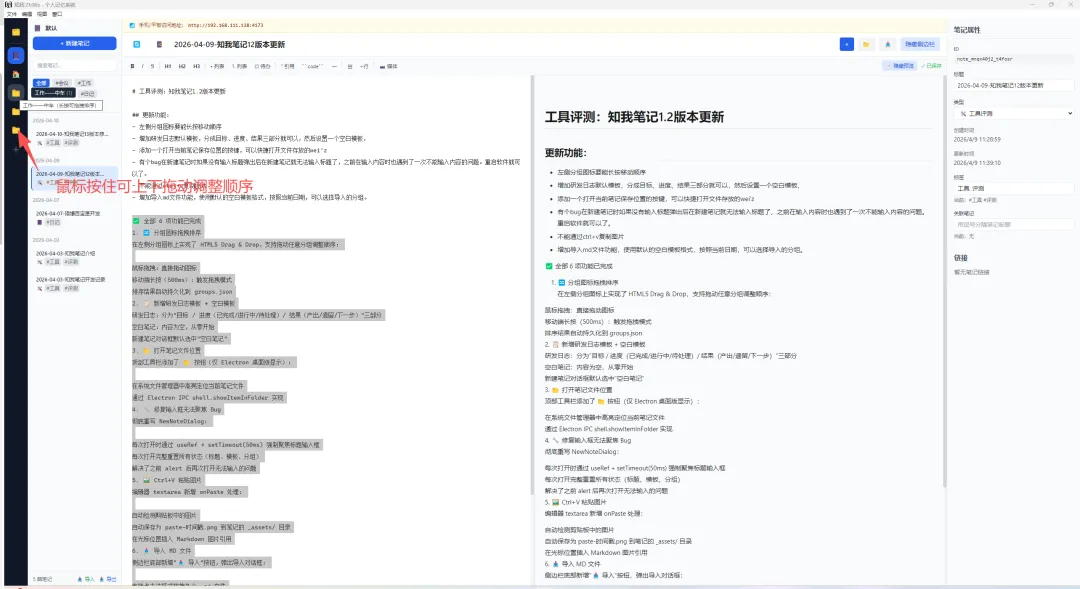Create a note with 新建笔记 button
Image resolution: width=1080 pixels, height=589 pixels.
tap(74, 43)
